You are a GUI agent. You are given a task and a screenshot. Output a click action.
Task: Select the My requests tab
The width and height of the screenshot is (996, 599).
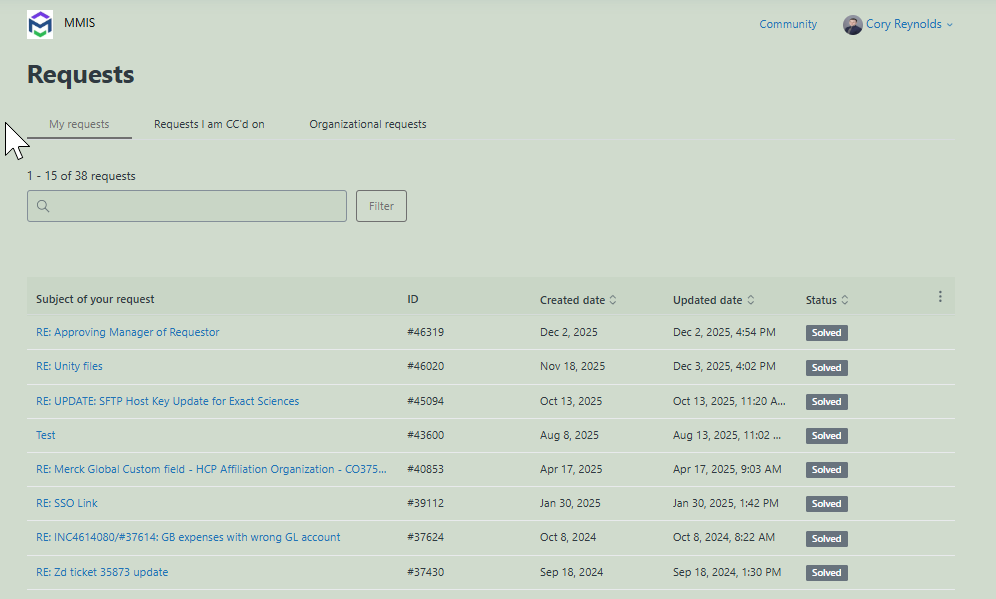[x=79, y=125]
